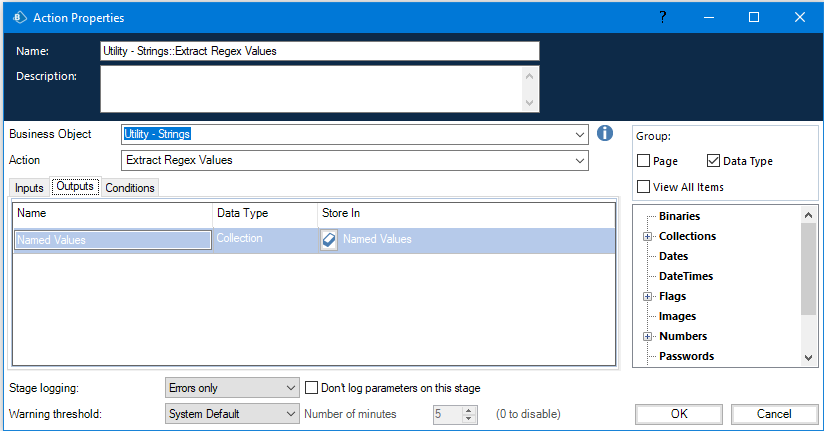Click the Blue Prism icon in title bar
The image size is (824, 431).
coord(16,17)
